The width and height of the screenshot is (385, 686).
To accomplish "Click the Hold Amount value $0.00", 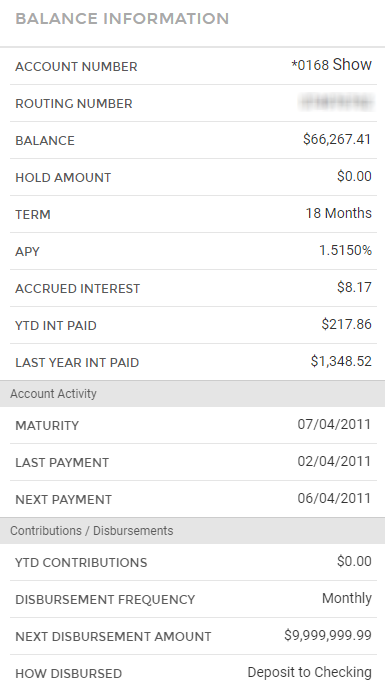I will click(354, 176).
